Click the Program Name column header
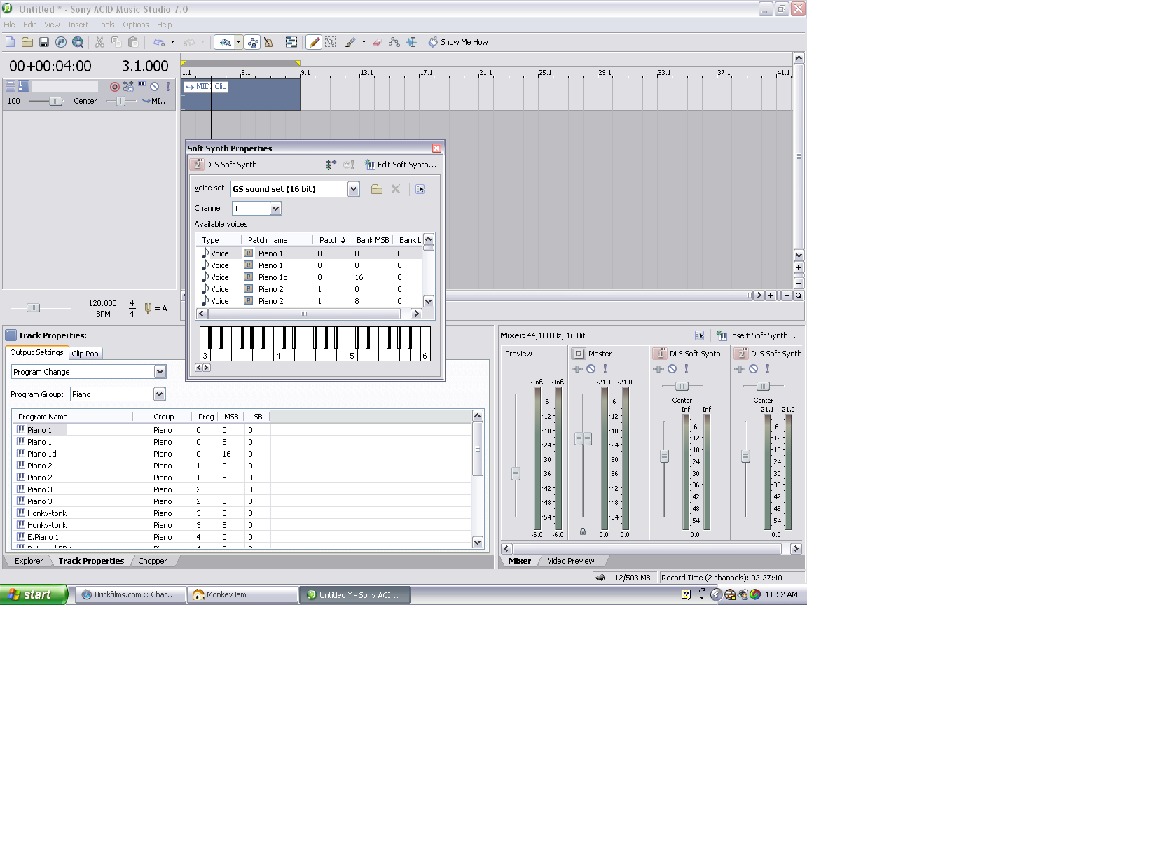Image resolution: width=1152 pixels, height=864 pixels. coord(72,417)
